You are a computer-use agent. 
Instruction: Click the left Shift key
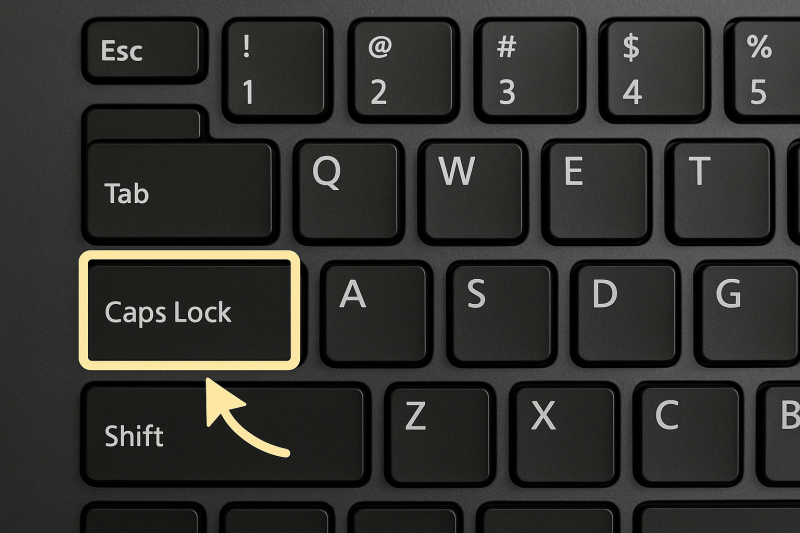click(225, 434)
